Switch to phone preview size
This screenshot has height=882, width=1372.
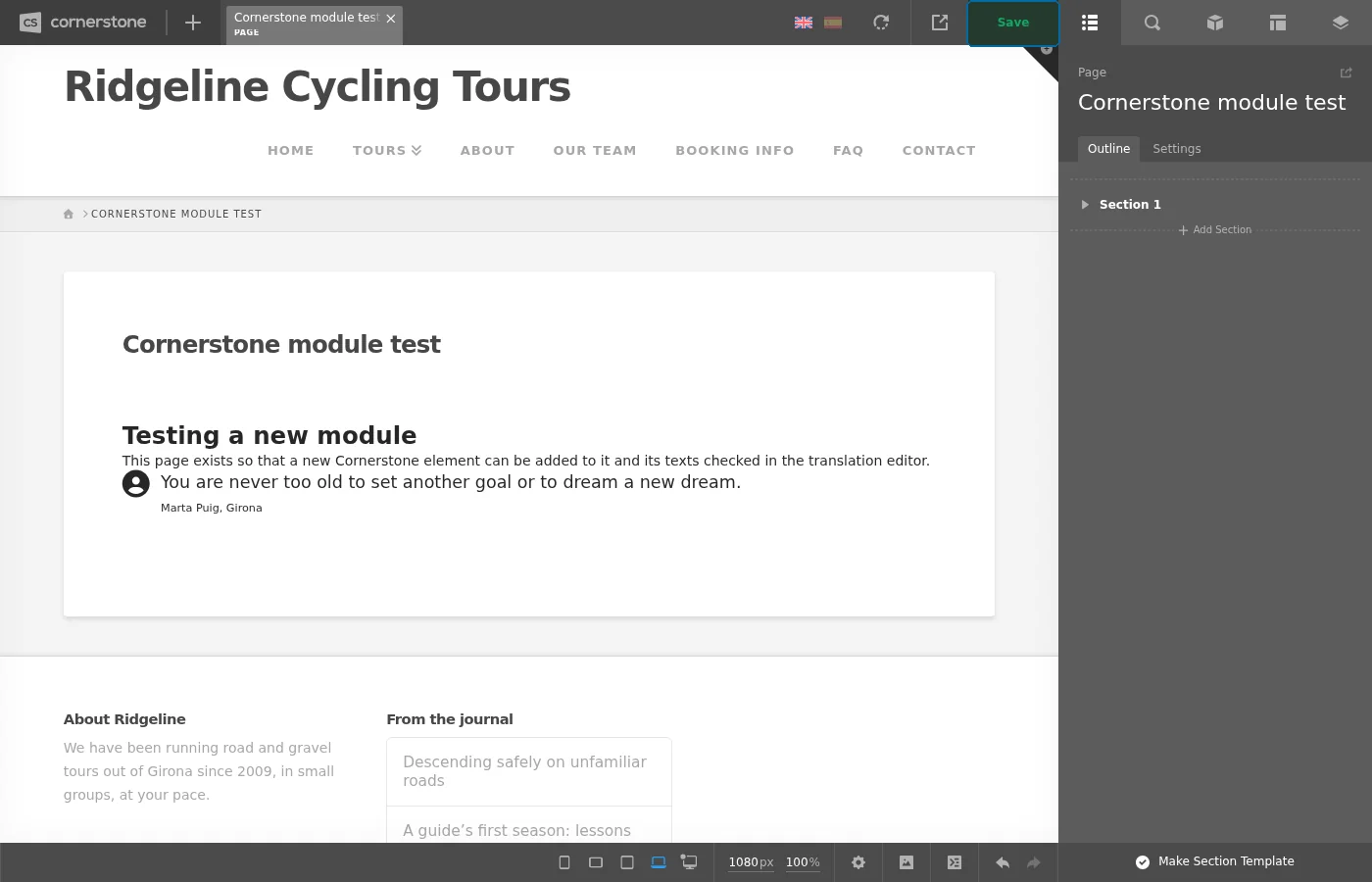coord(564,862)
